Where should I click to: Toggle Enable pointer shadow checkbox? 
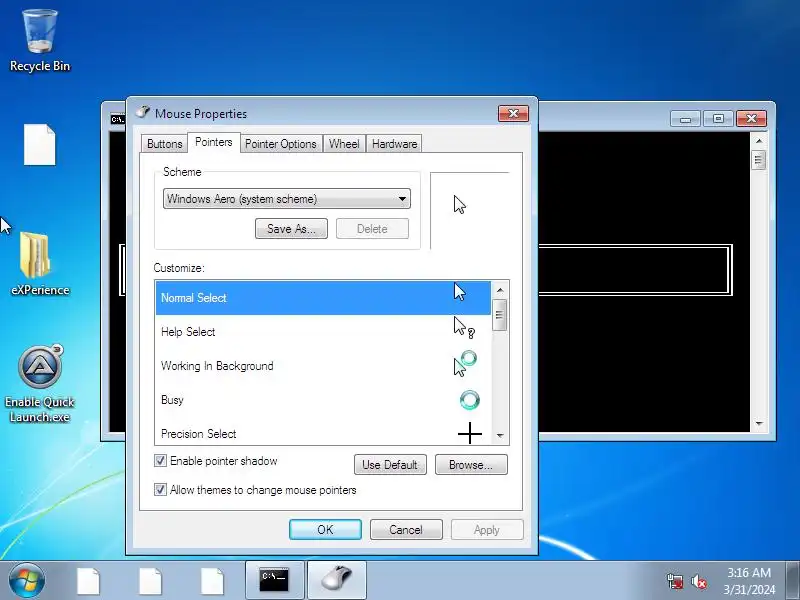(x=160, y=461)
